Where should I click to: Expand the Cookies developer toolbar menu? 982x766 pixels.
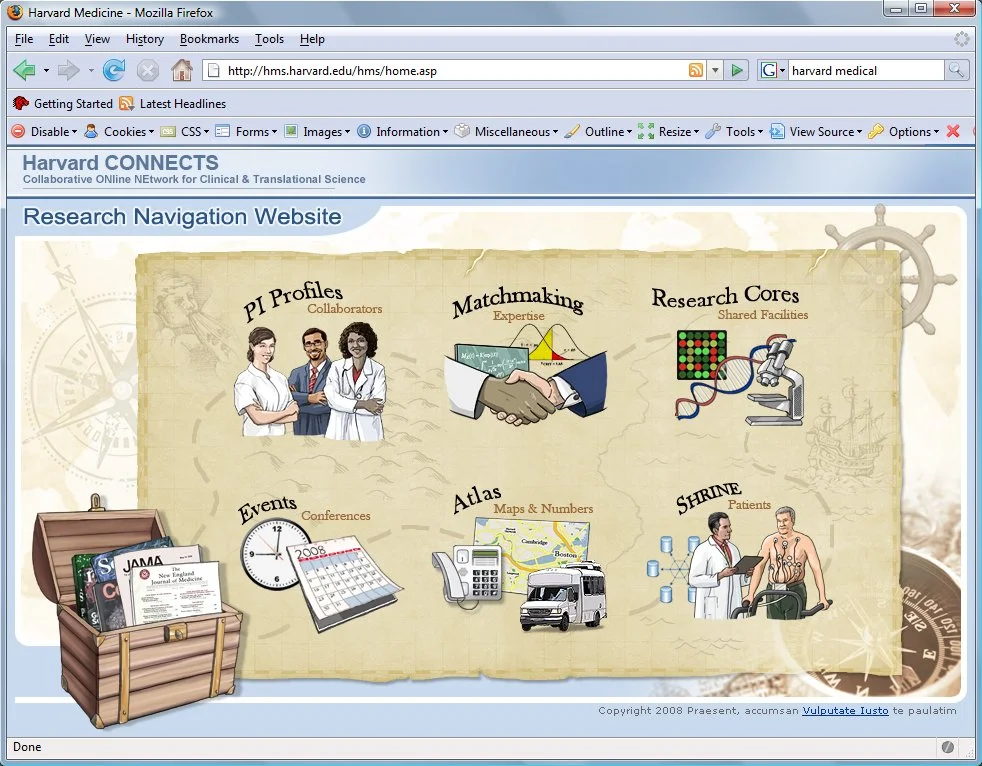[119, 132]
